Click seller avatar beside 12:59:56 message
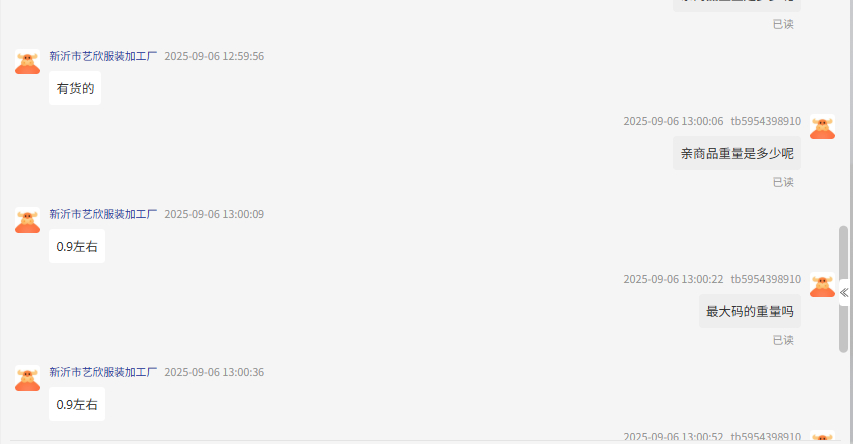Viewport: 853px width, 444px height. click(27, 61)
